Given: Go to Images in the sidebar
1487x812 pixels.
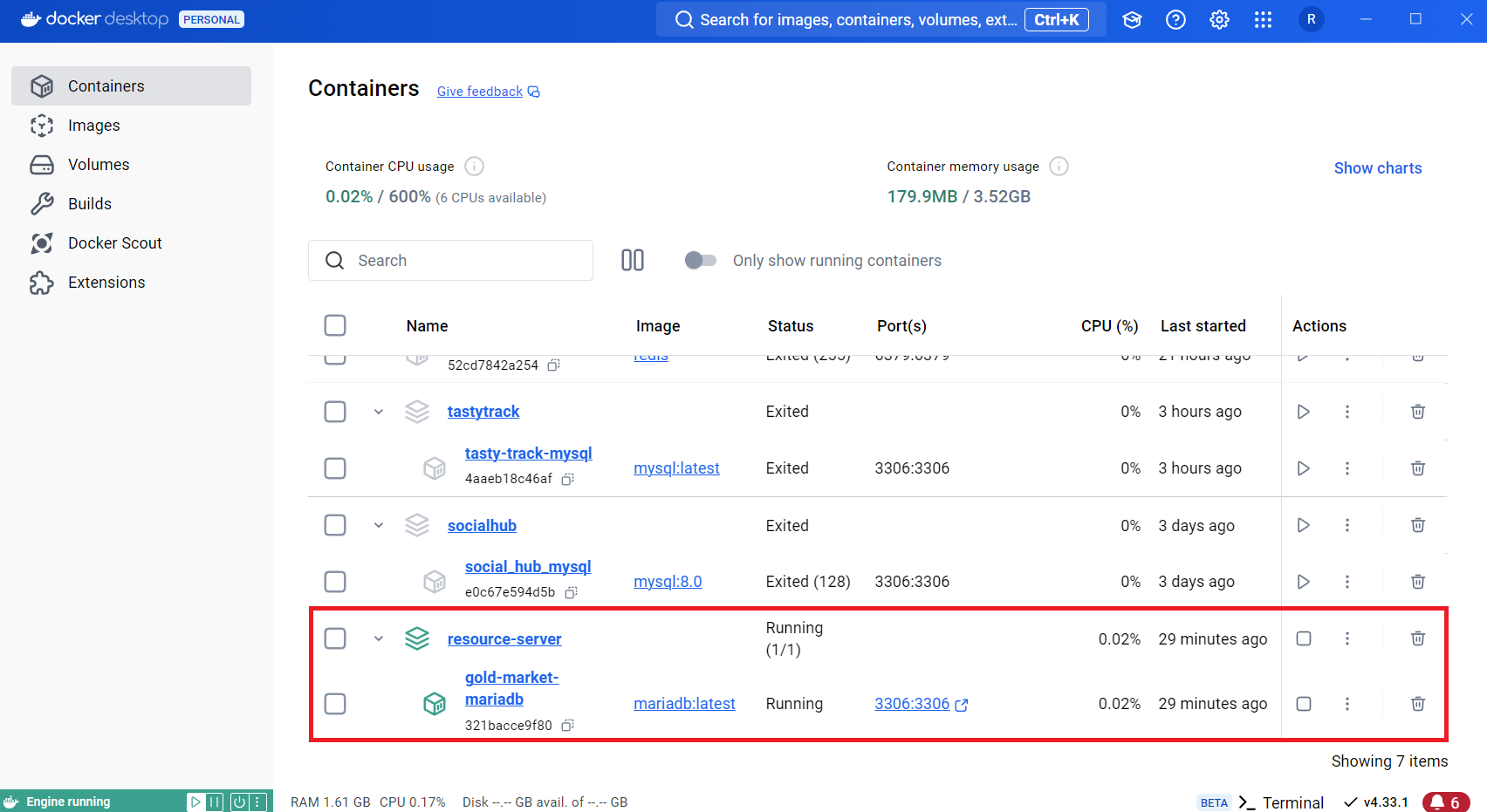Looking at the screenshot, I should 131,125.
